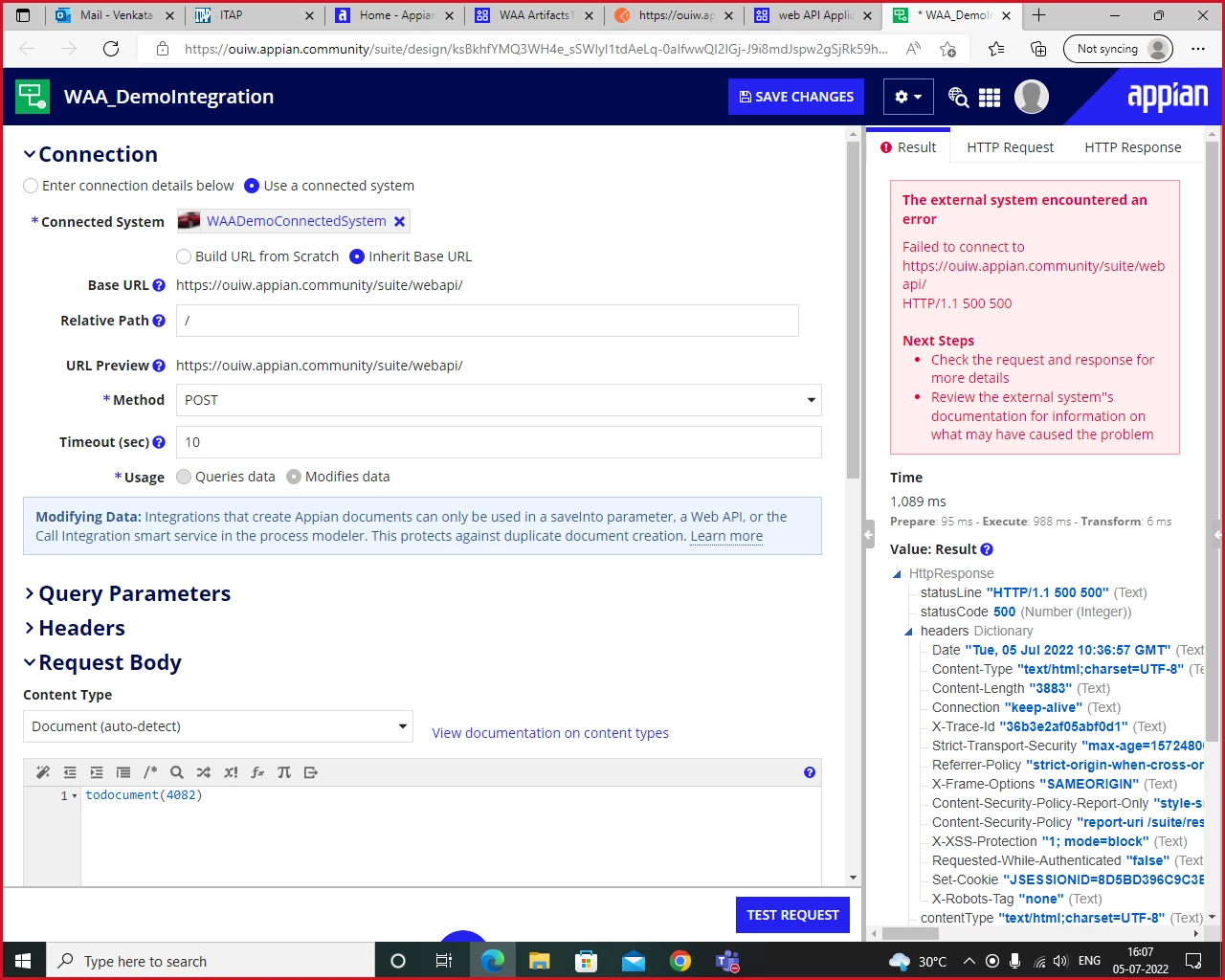
Task: Switch to the WAA Artifacts browser tab
Action: tap(536, 15)
